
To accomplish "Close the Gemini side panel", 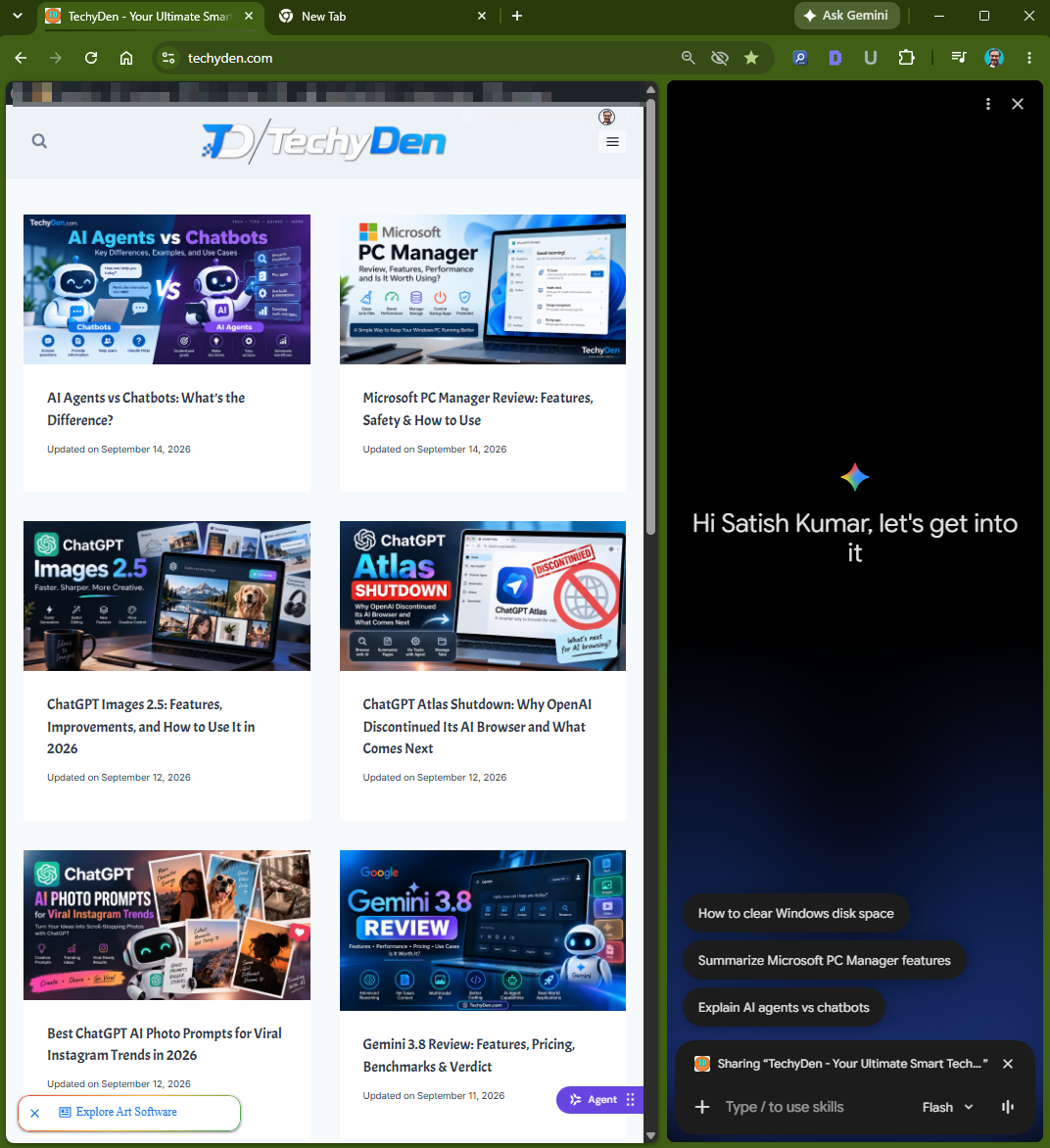I will pyautogui.click(x=1018, y=104).
